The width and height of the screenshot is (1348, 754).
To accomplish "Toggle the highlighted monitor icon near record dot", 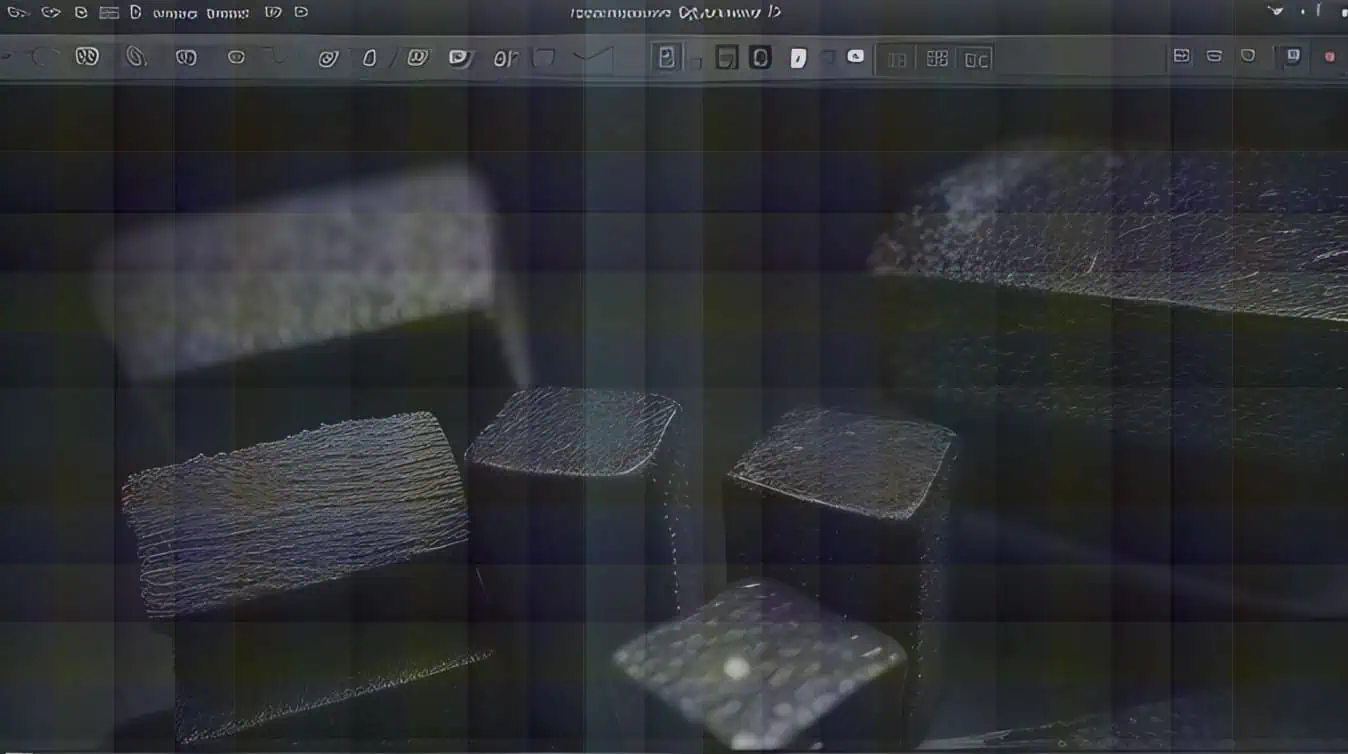I will coord(1293,56).
